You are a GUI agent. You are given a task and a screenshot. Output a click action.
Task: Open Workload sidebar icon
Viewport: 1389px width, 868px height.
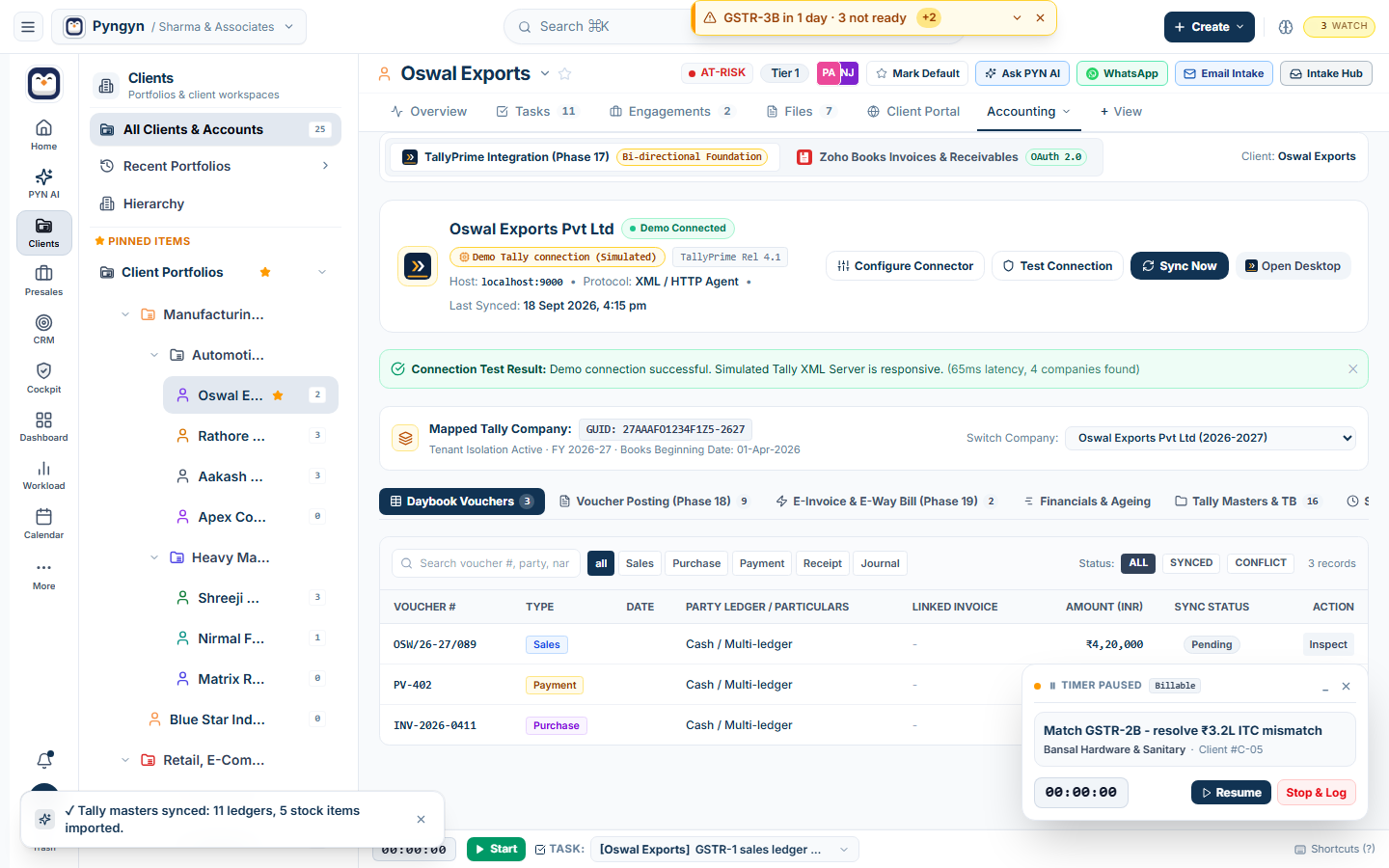click(x=43, y=475)
